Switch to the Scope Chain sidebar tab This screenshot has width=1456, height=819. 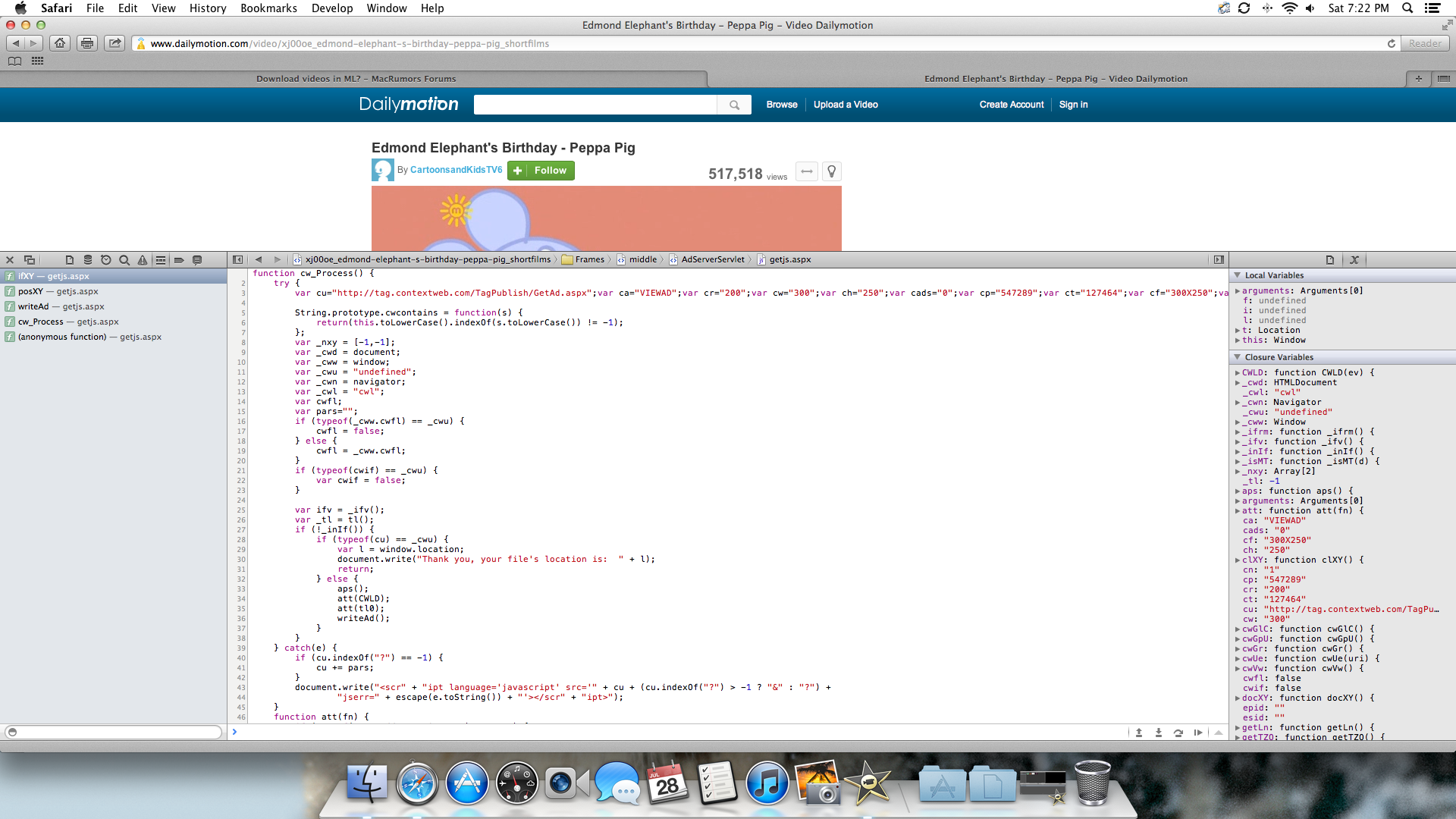click(x=1354, y=260)
